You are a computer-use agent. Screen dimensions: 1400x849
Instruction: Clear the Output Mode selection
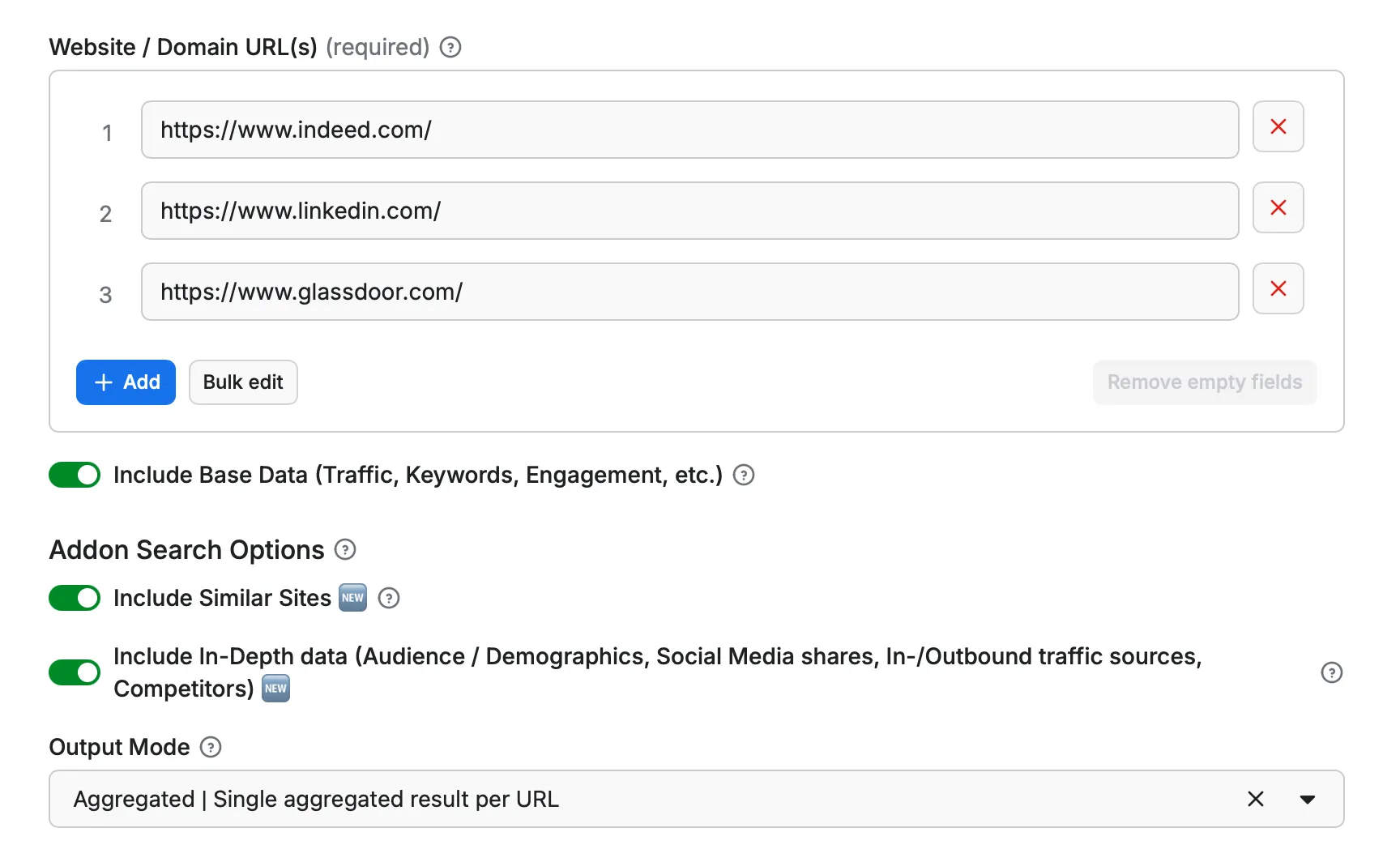[x=1256, y=799]
